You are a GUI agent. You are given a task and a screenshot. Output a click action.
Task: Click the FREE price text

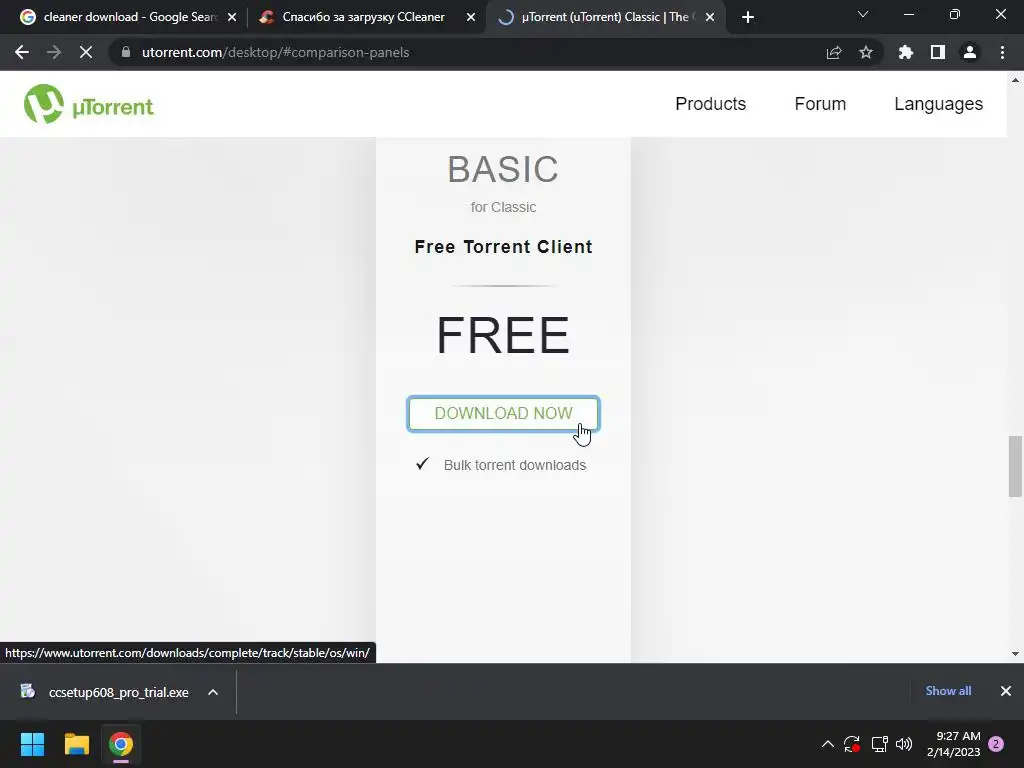click(x=503, y=335)
